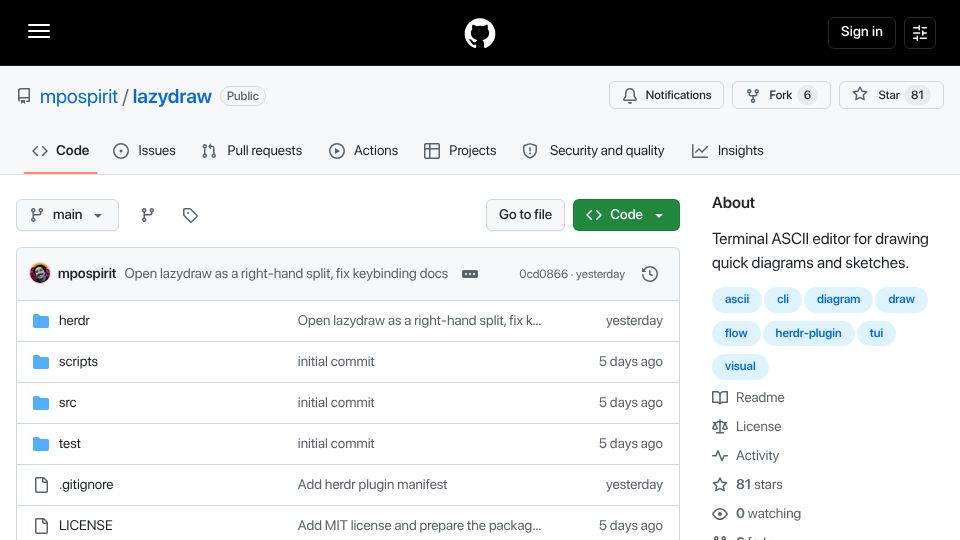Switch to the Code tab
The image size is (960, 540).
pyautogui.click(x=61, y=151)
